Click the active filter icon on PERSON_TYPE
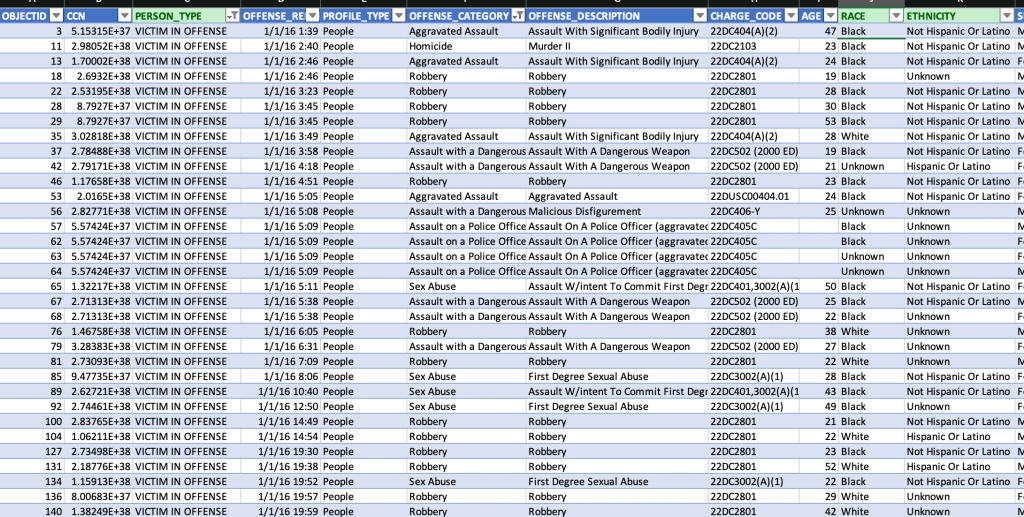 [232, 16]
